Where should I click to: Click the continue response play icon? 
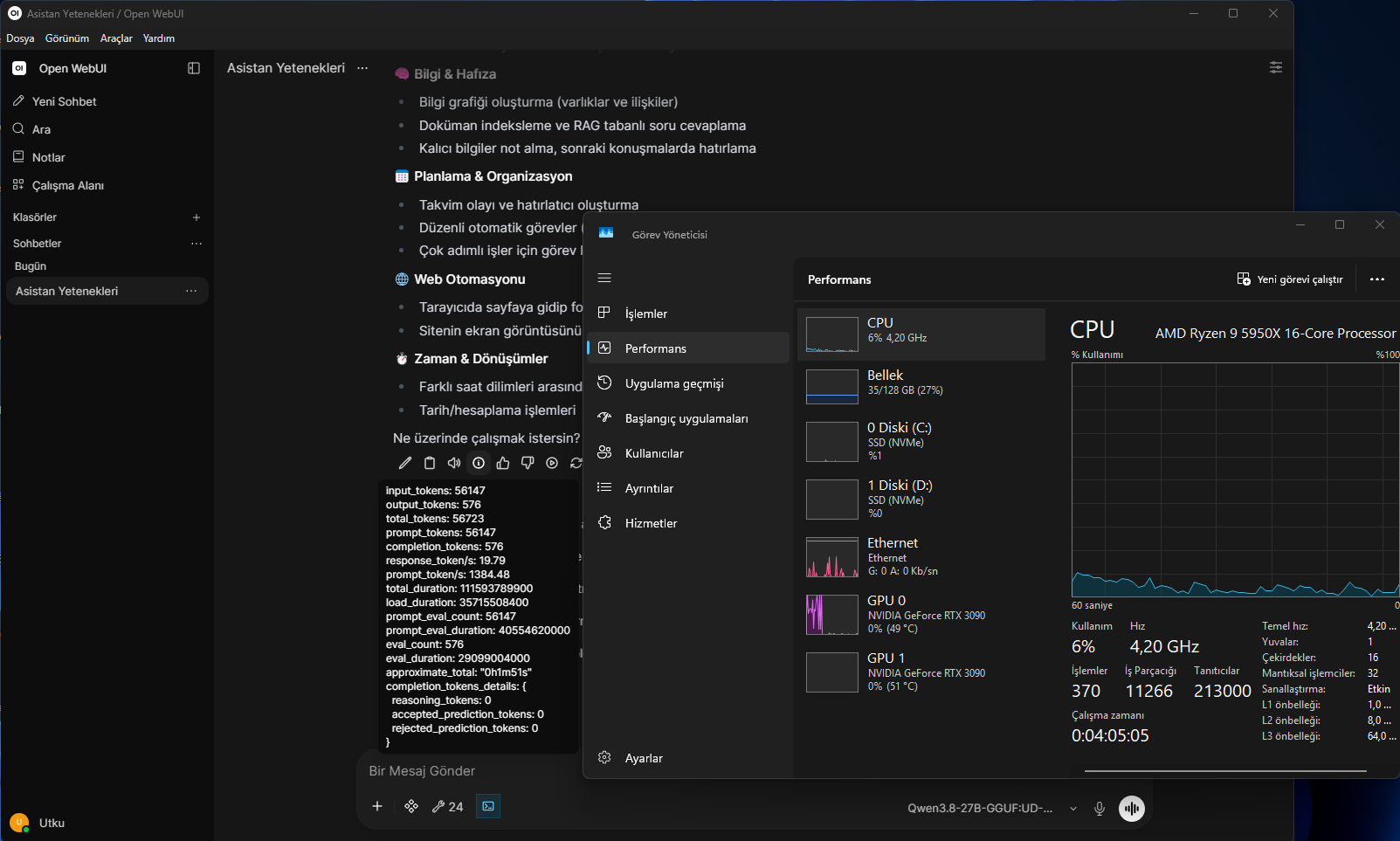pos(552,463)
